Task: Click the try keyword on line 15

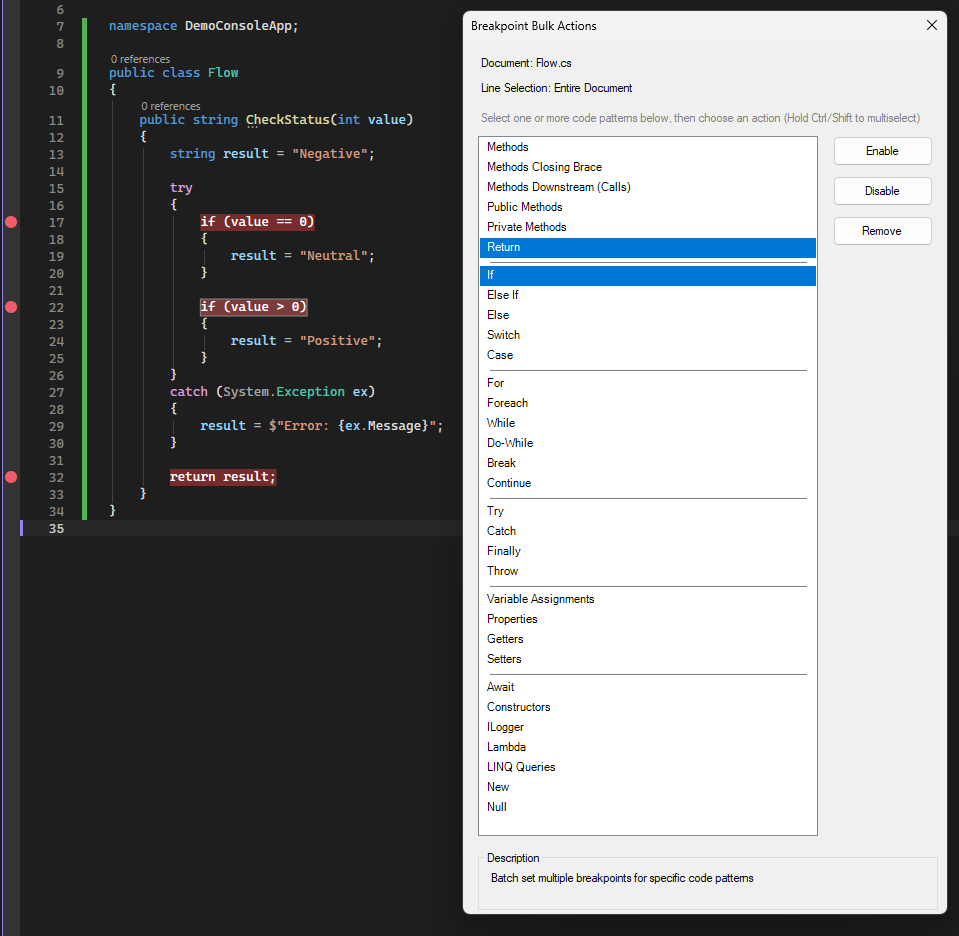Action: pos(181,188)
